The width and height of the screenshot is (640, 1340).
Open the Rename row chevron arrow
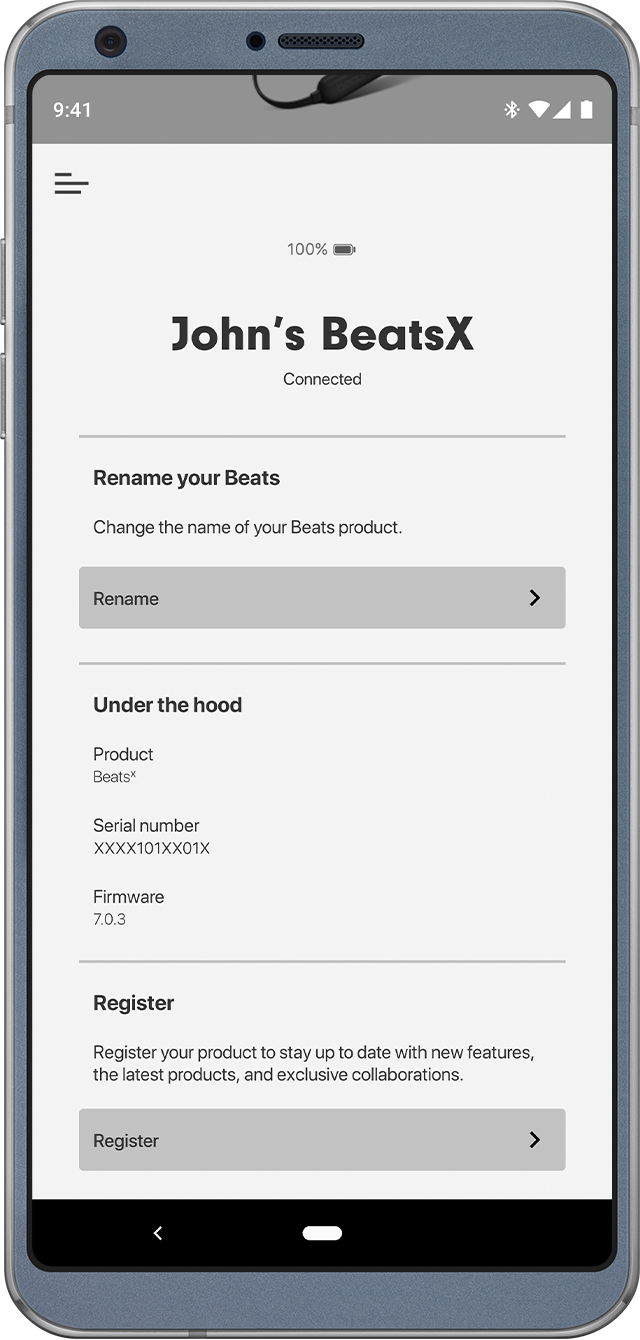pyautogui.click(x=535, y=598)
